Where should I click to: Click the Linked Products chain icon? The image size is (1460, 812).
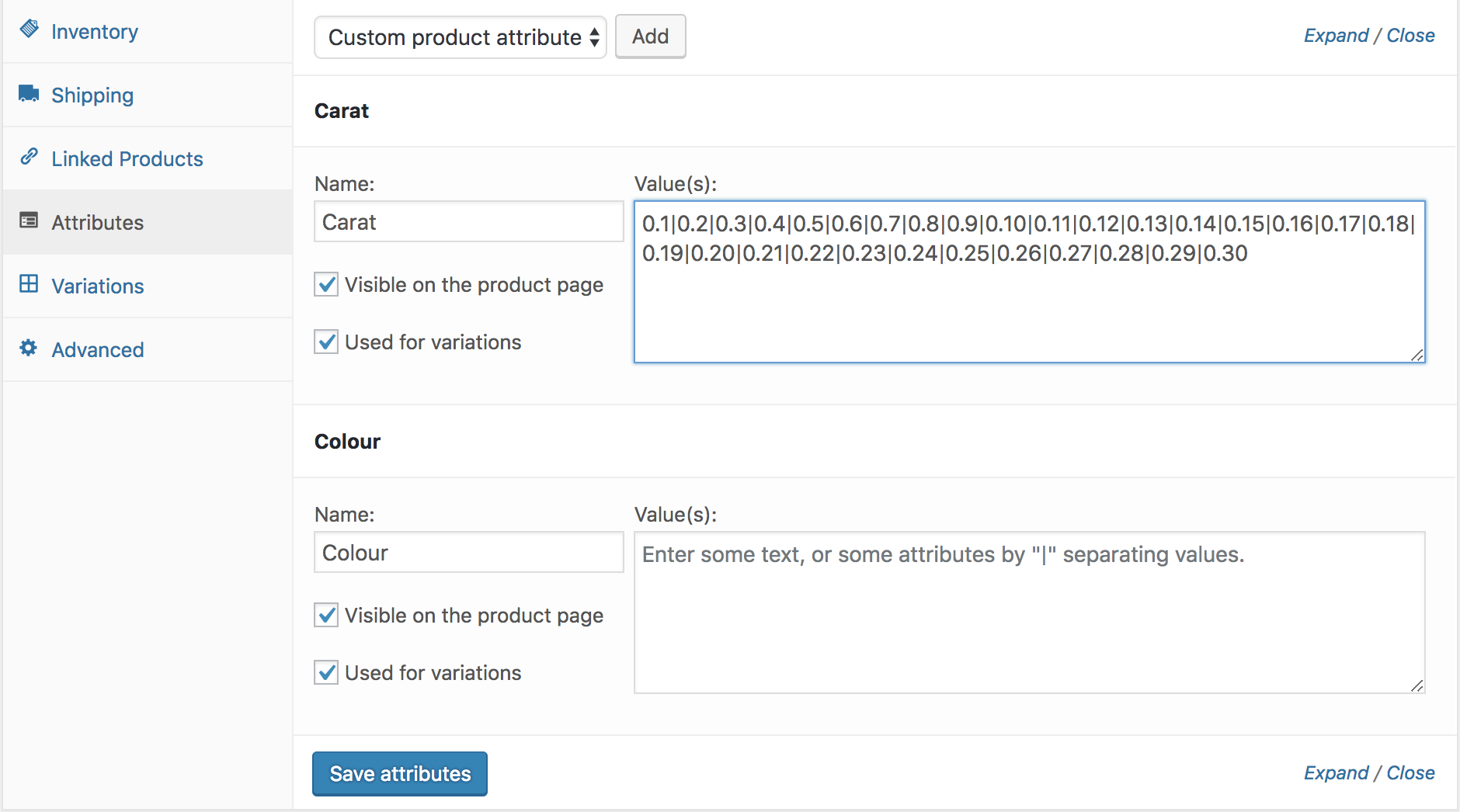(29, 156)
